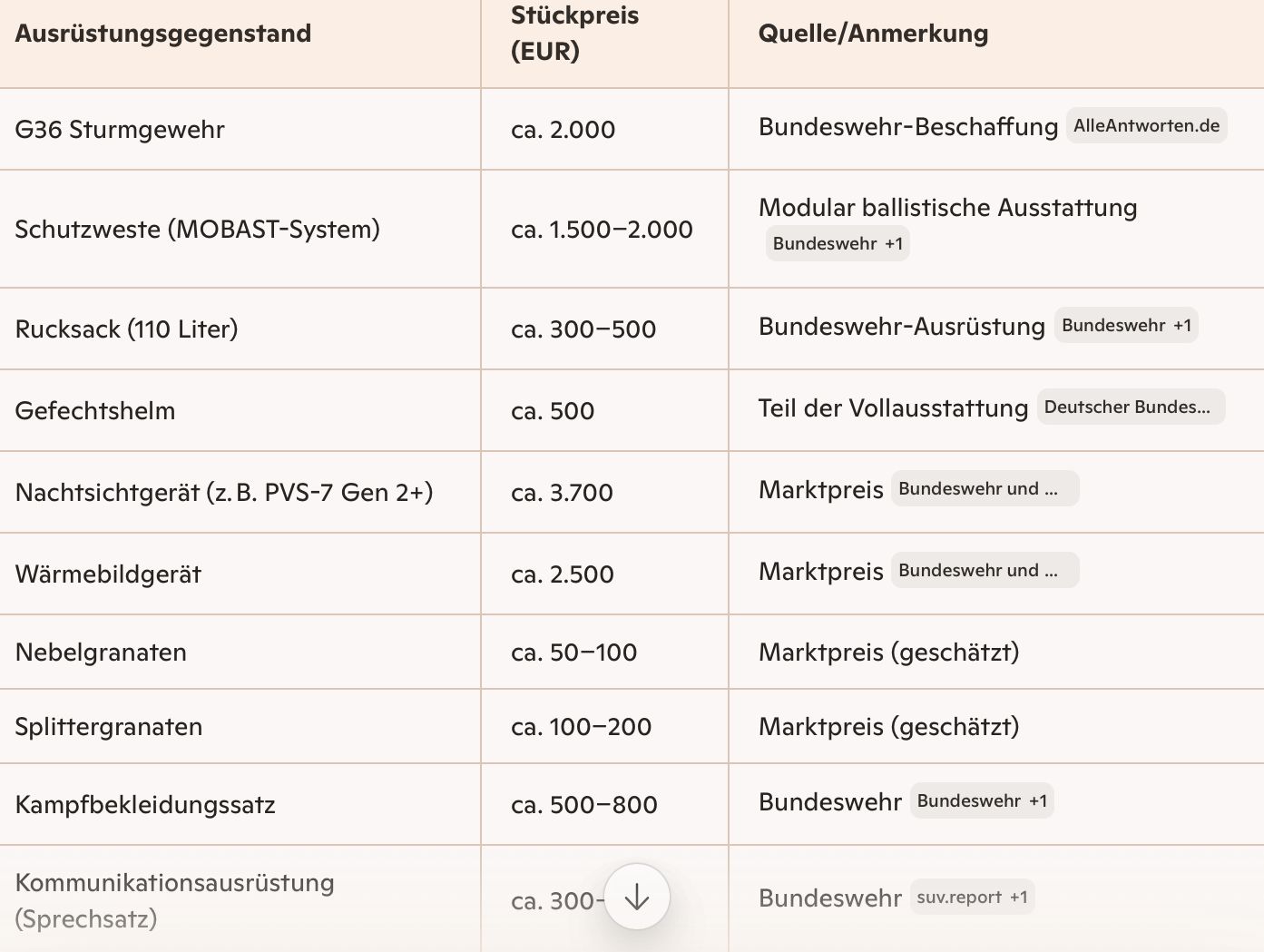Click the Ausrüstungsgegenstand column header
Screen dimensions: 1264x952
163,34
